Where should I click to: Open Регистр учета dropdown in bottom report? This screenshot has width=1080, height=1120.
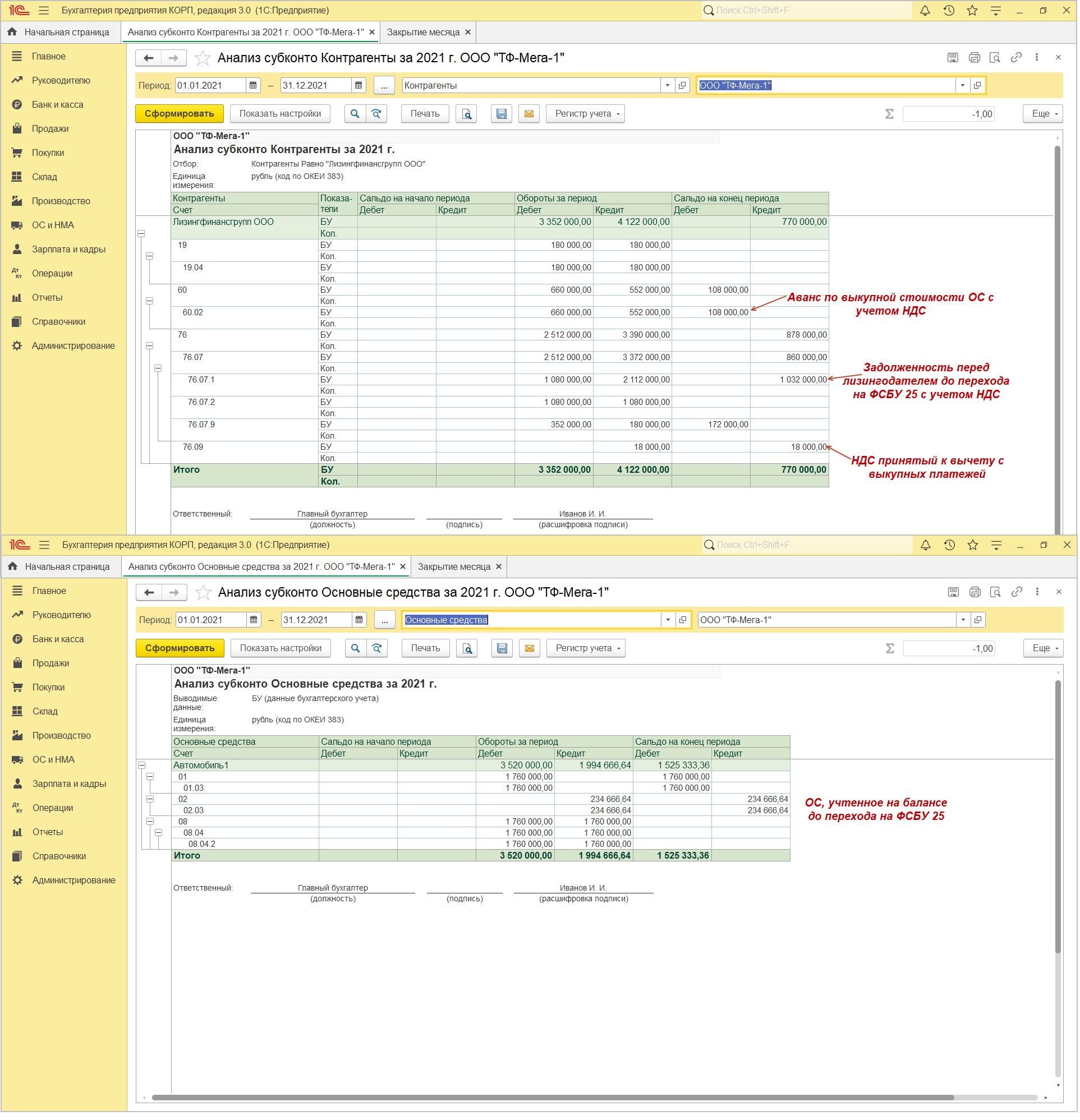[x=587, y=648]
